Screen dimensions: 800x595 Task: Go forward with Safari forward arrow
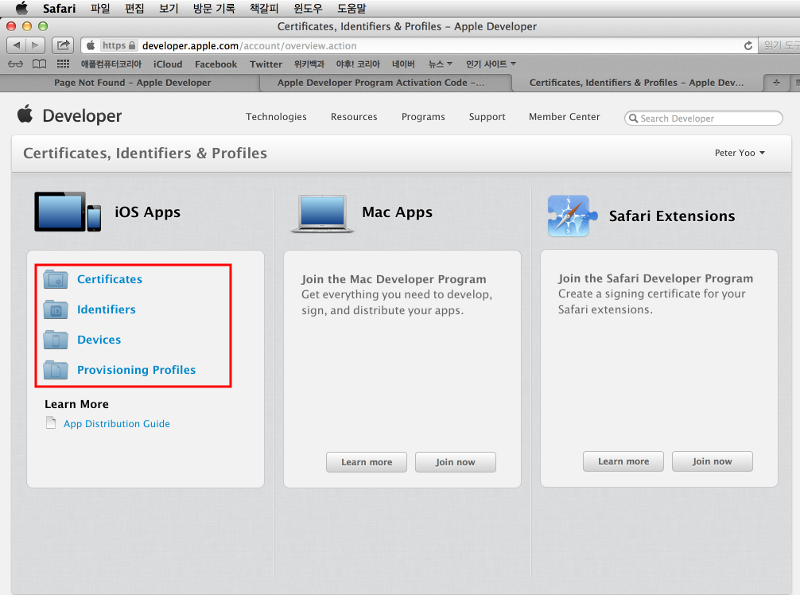point(35,45)
